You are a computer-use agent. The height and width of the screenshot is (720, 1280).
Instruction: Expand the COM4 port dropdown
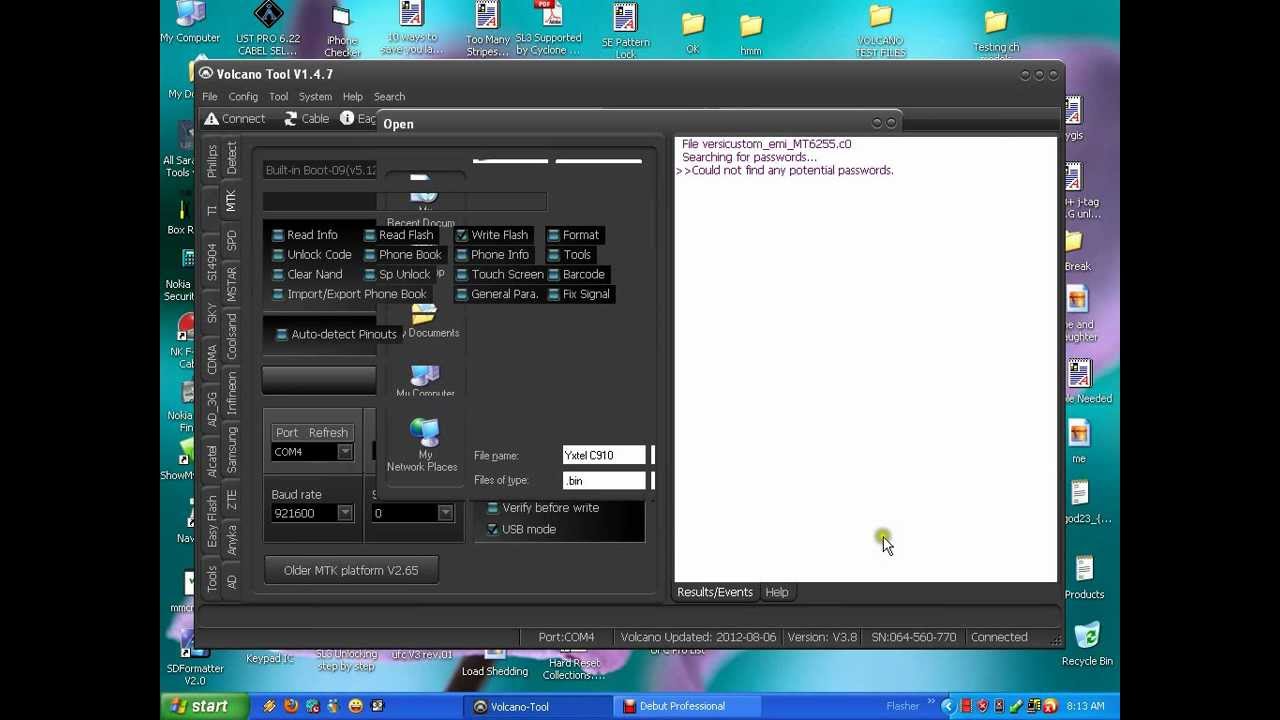point(344,452)
